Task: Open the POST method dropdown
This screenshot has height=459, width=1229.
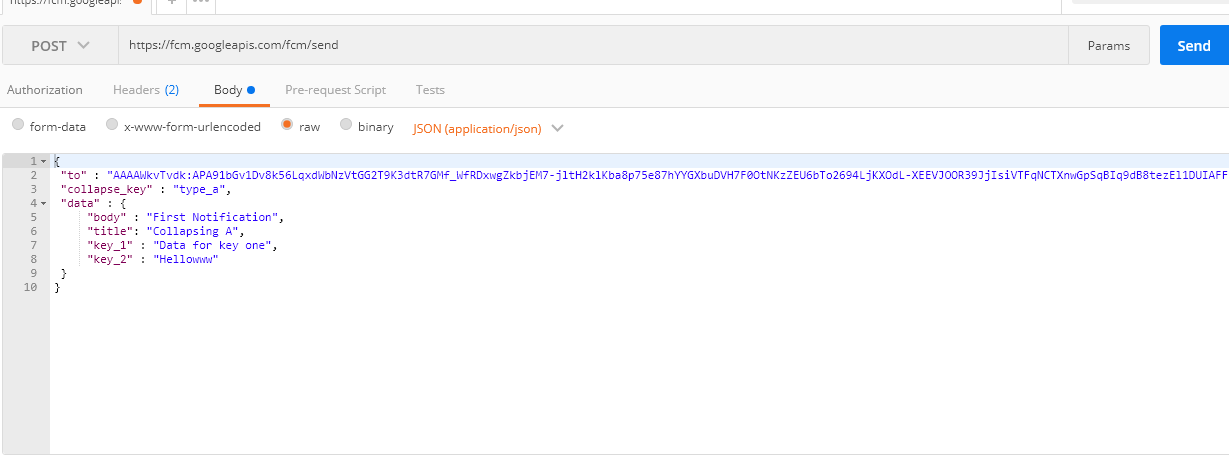Action: coord(60,46)
